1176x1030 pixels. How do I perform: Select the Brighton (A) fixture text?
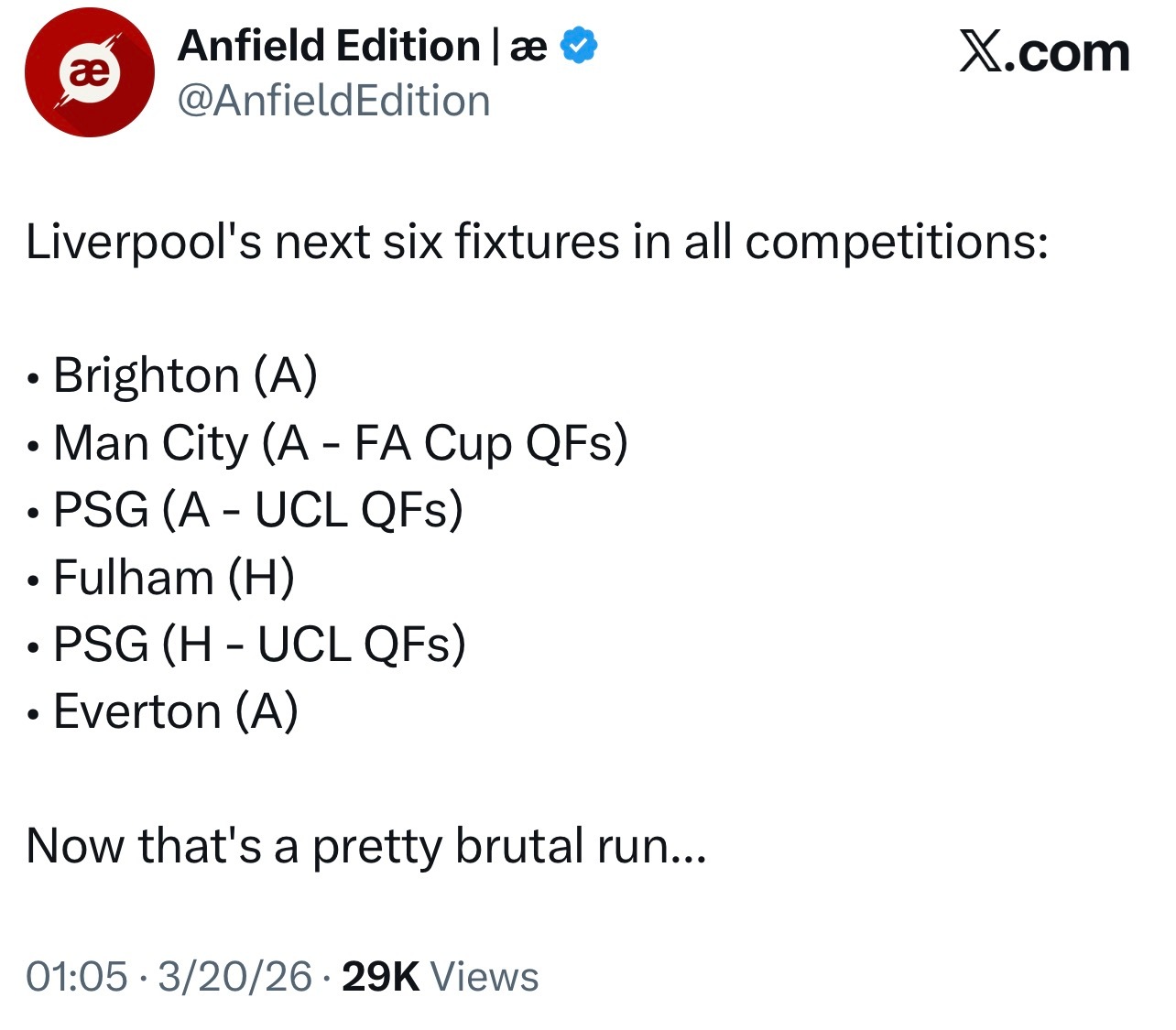click(186, 375)
